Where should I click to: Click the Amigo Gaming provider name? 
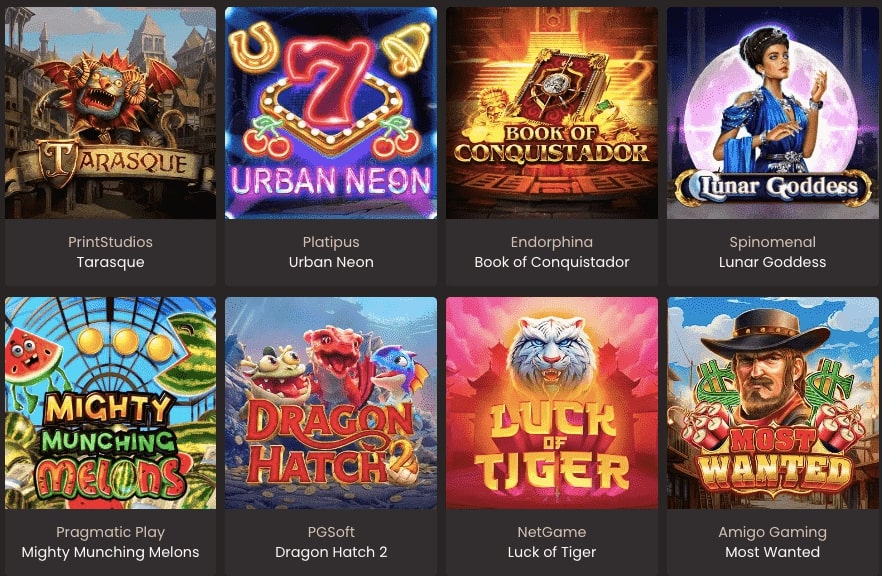click(x=772, y=532)
